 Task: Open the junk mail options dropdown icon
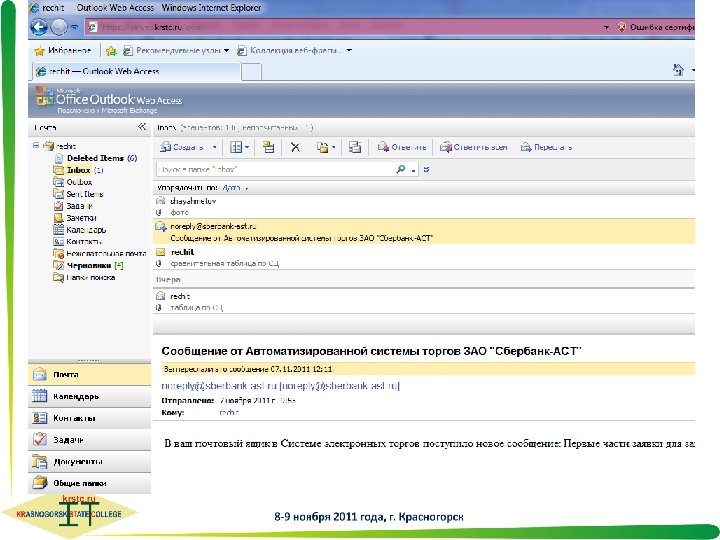pyautogui.click(x=326, y=147)
